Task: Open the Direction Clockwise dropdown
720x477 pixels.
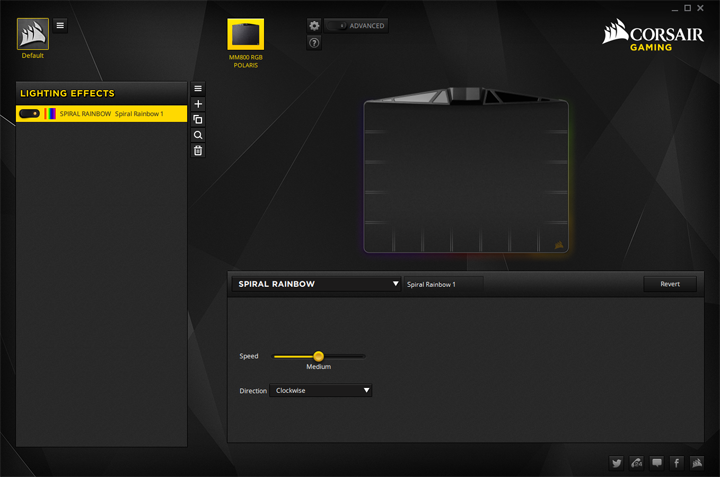Action: [x=321, y=391]
